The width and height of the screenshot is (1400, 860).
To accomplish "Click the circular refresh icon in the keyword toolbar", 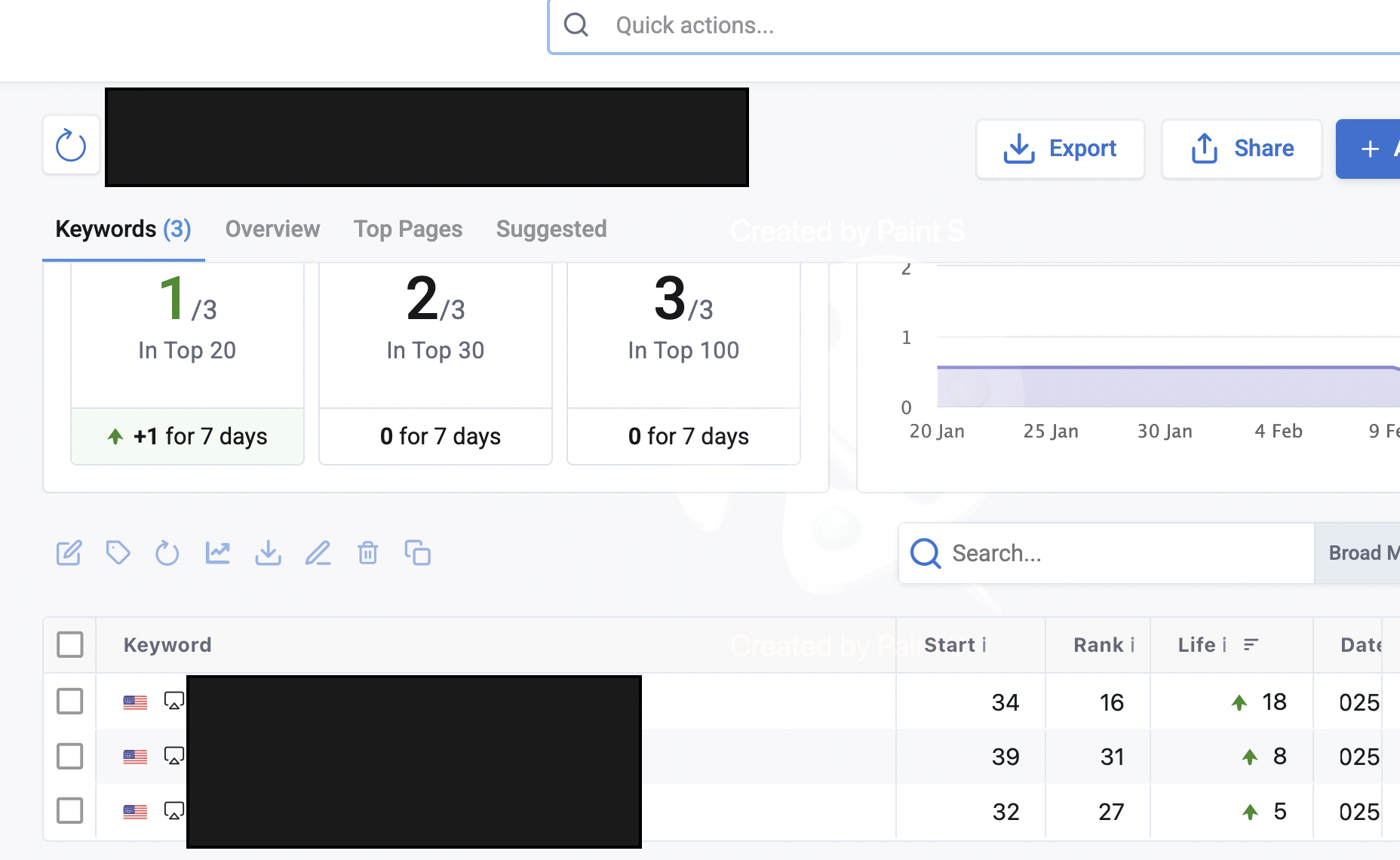I will [x=167, y=553].
